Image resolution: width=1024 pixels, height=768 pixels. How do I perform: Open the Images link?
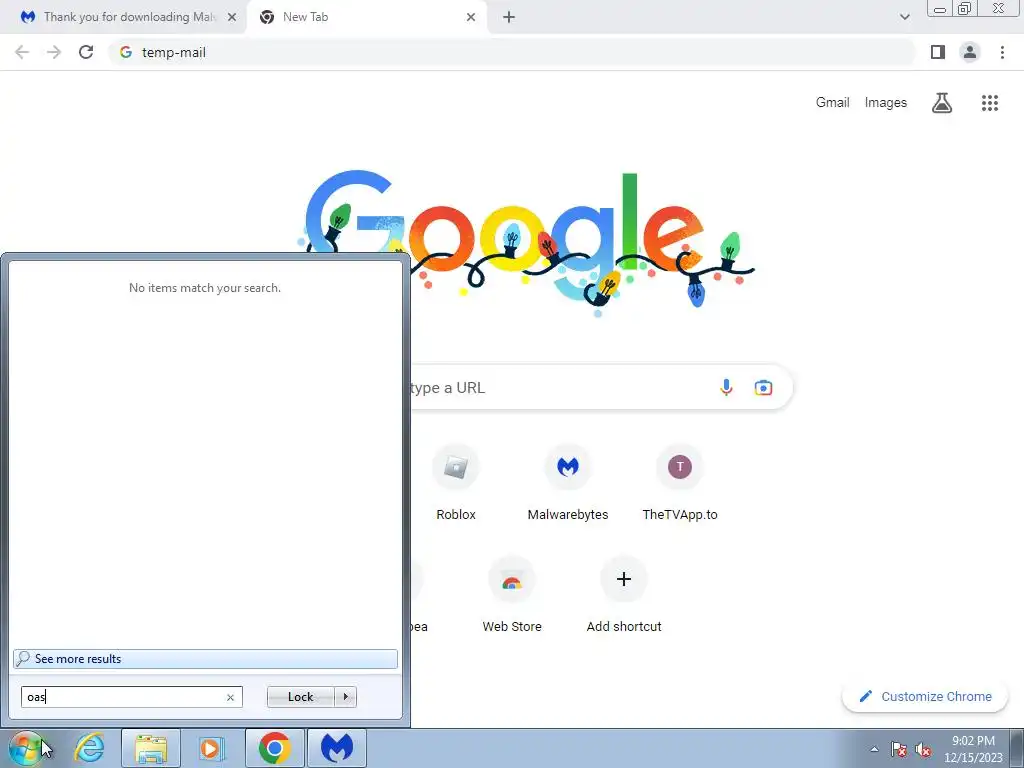pos(886,103)
